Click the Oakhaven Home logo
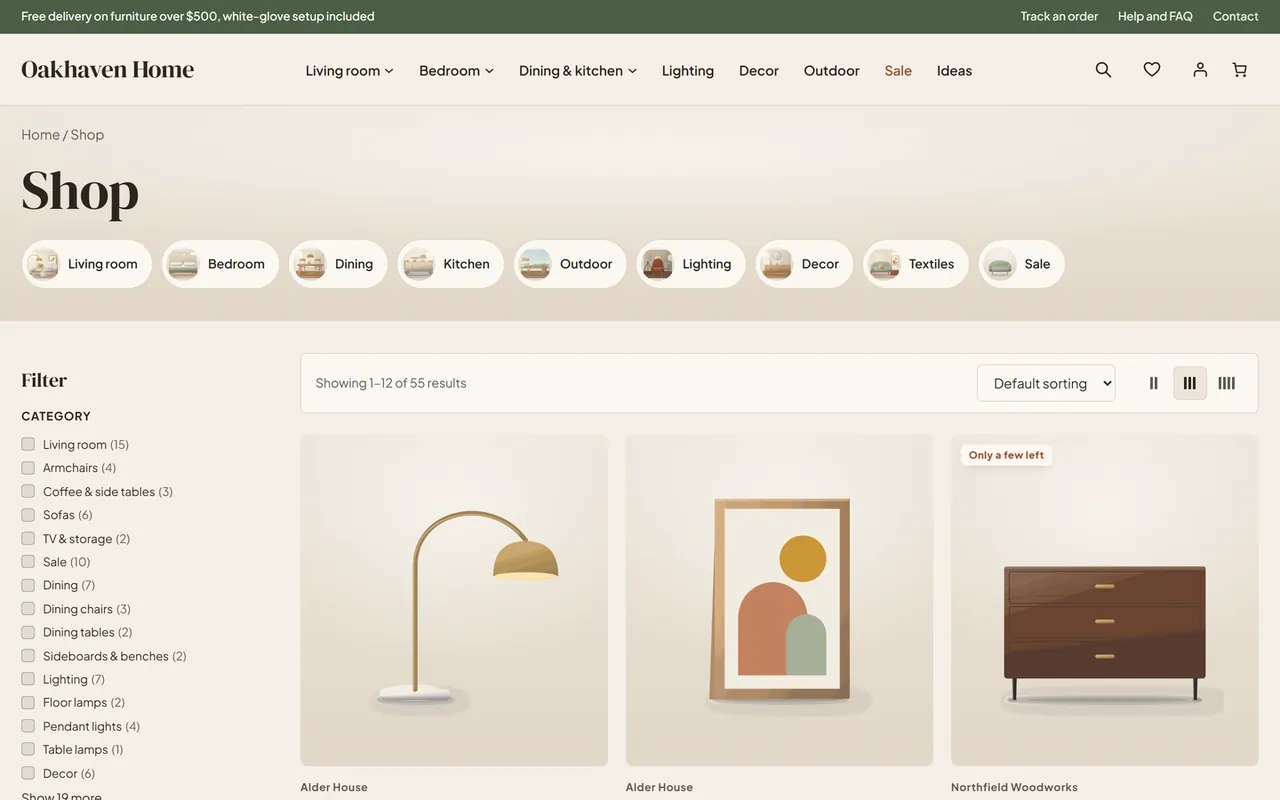 click(108, 69)
